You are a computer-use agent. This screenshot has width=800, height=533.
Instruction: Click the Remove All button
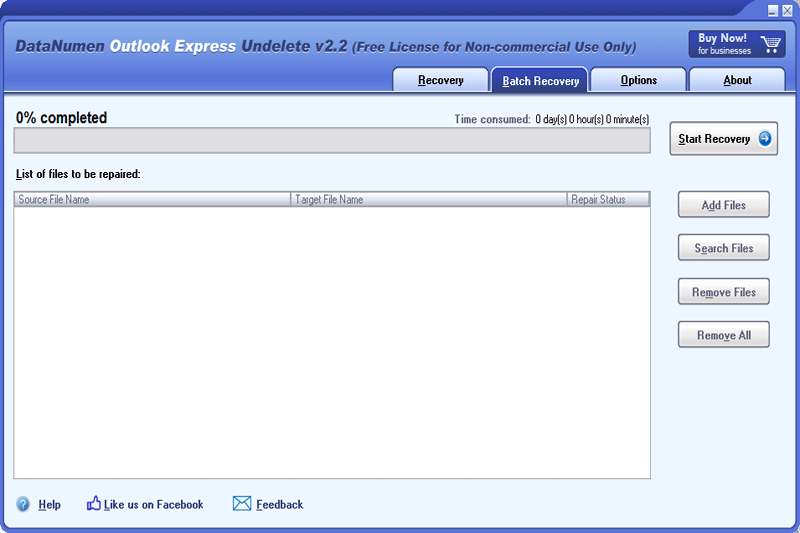(x=723, y=335)
